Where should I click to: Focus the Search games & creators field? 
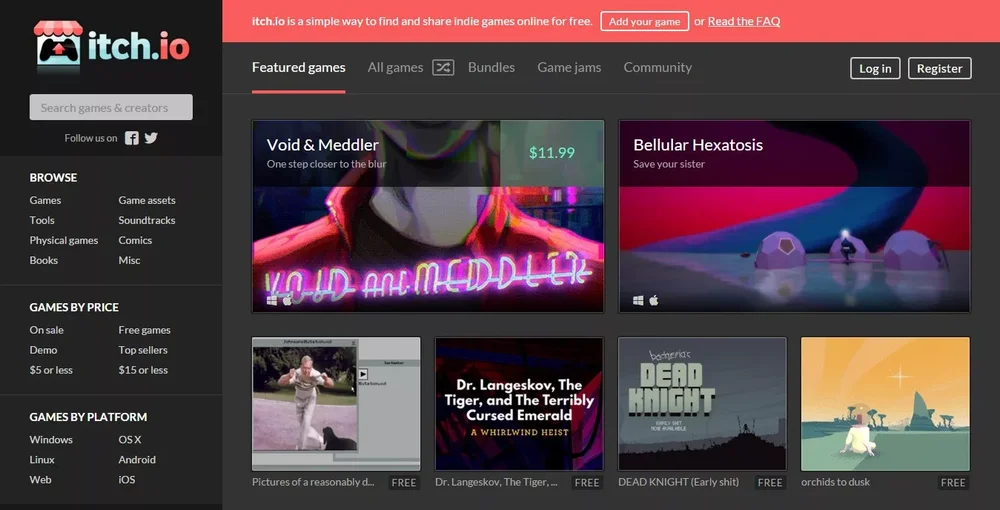click(x=110, y=108)
